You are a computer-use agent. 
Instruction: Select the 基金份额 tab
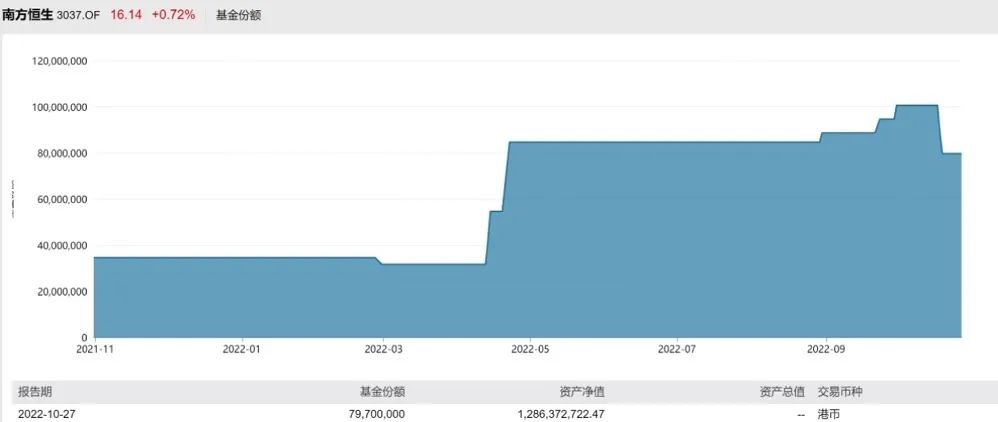(x=238, y=15)
